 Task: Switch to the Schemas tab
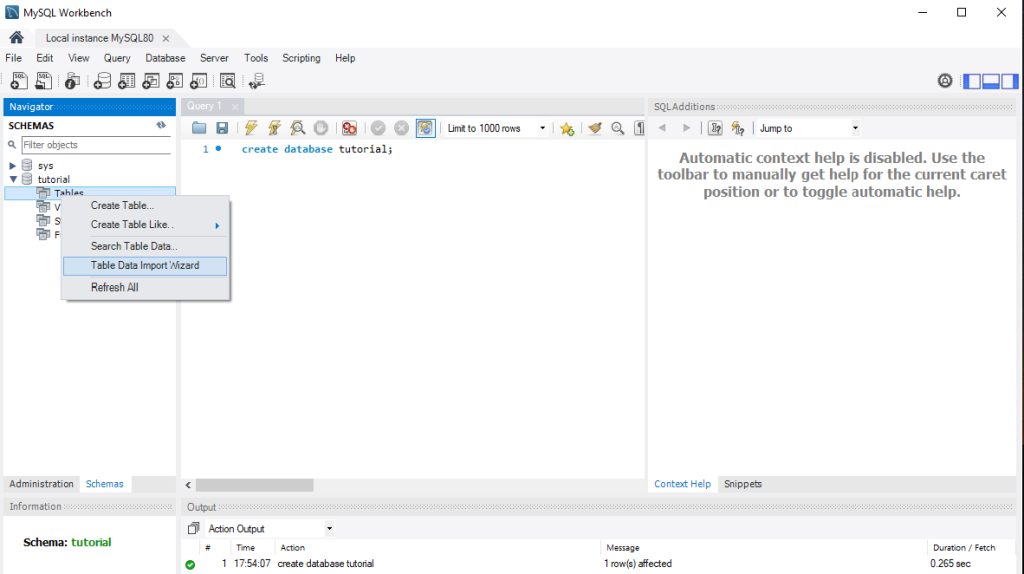pos(104,484)
